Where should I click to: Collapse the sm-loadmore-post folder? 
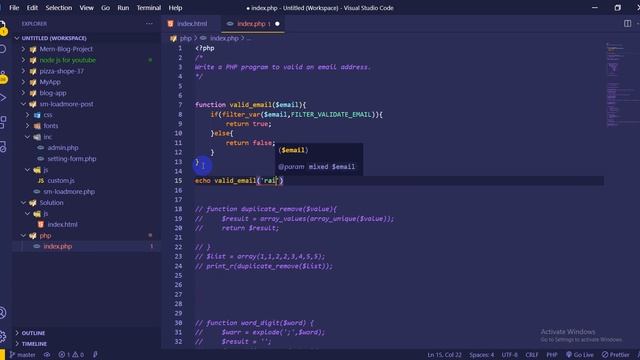tap(66, 104)
